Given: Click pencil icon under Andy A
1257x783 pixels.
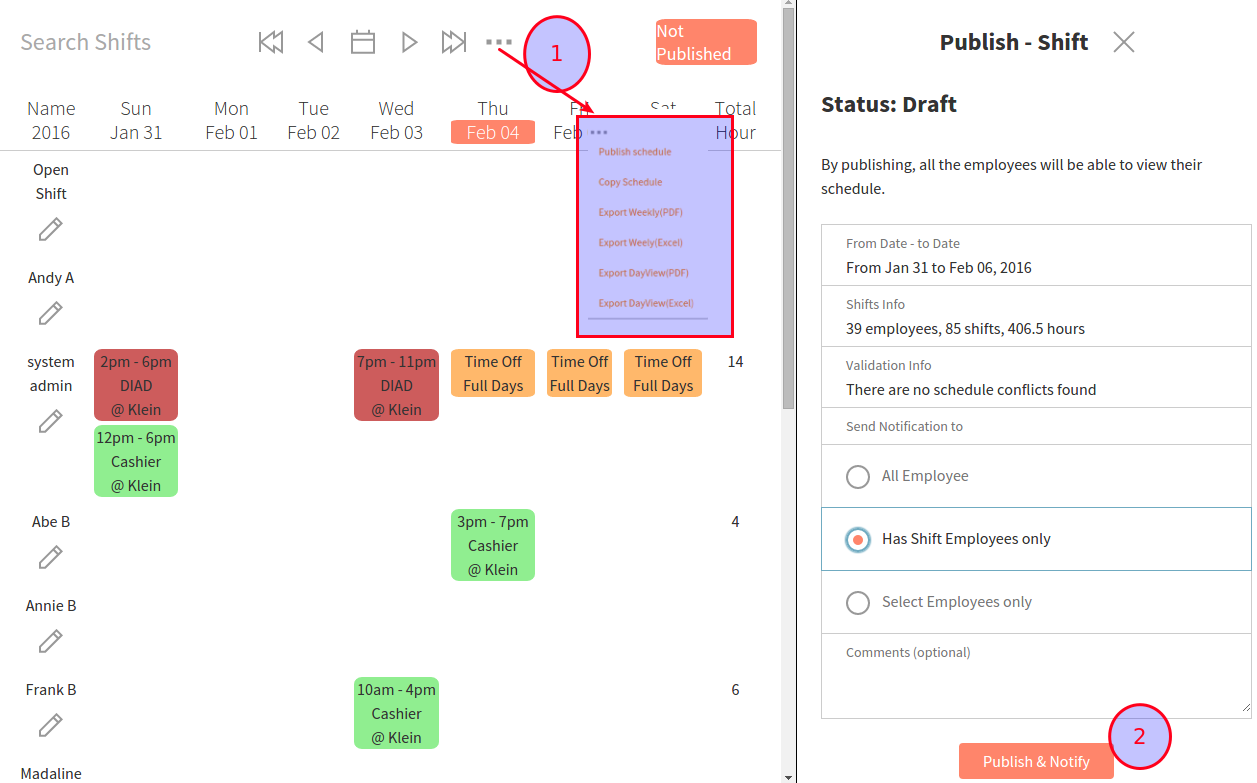Looking at the screenshot, I should pyautogui.click(x=50, y=314).
